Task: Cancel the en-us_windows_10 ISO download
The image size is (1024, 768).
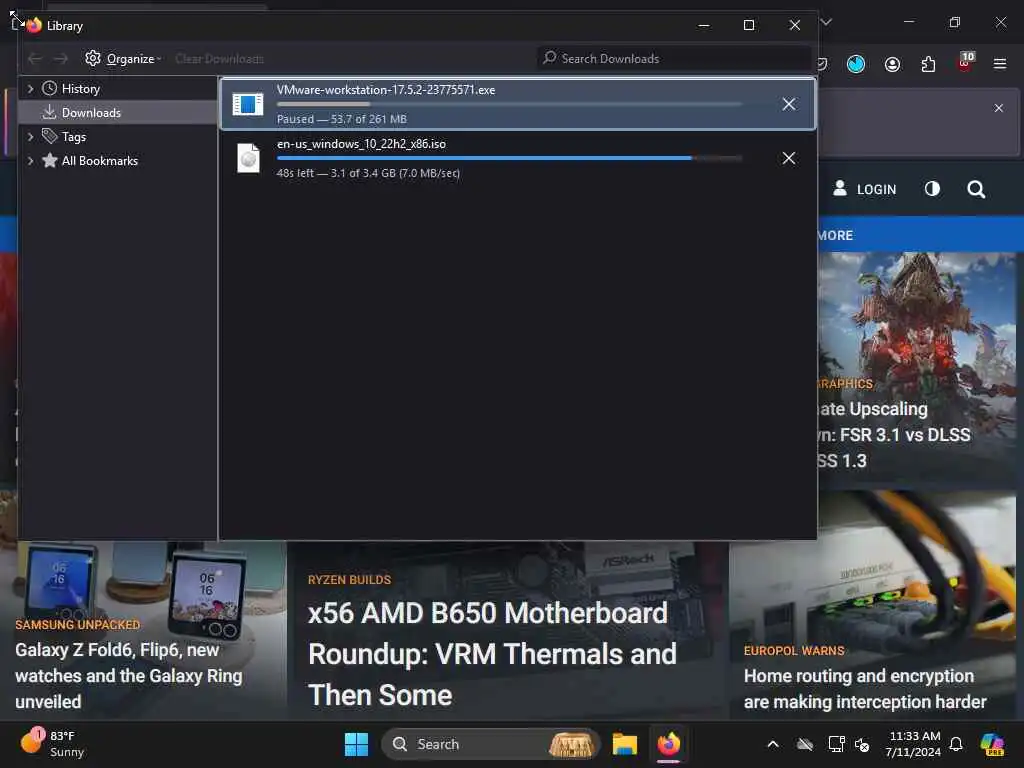Action: coord(789,158)
